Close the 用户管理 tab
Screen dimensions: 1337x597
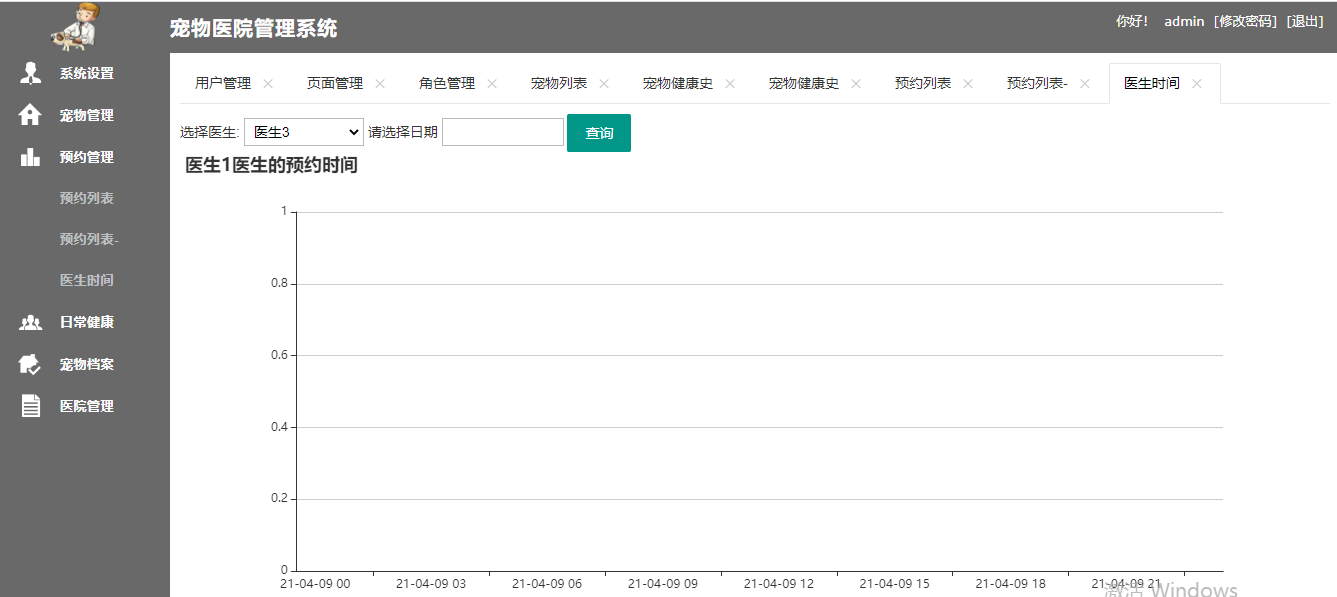[268, 84]
